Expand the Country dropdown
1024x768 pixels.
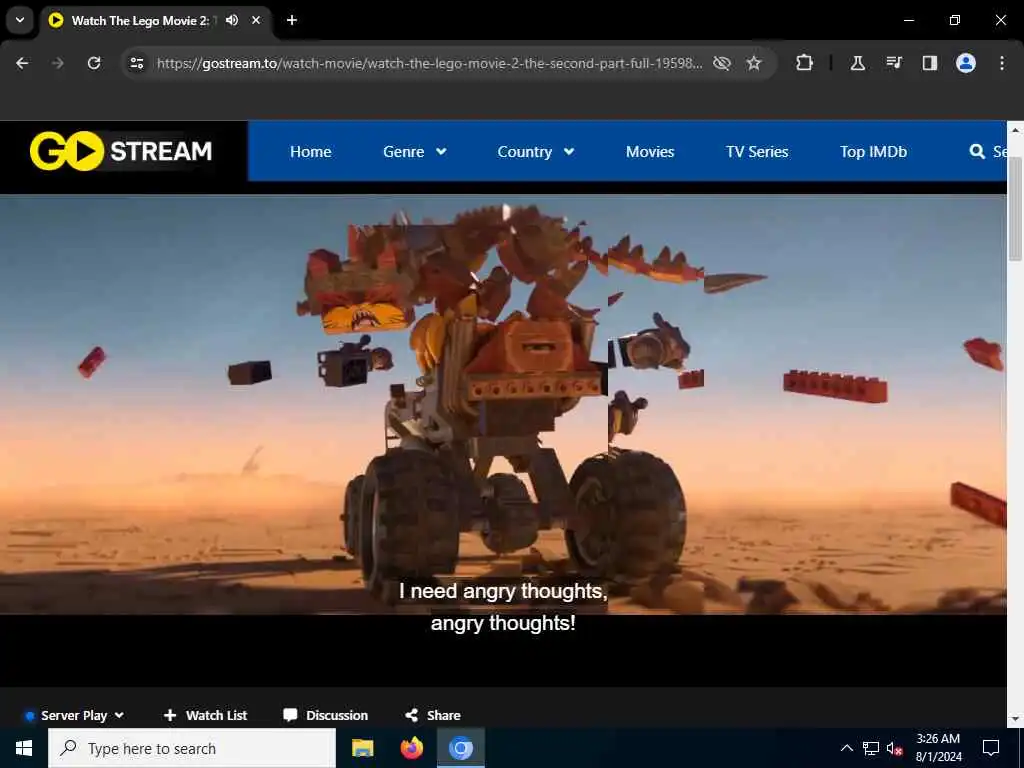click(536, 152)
